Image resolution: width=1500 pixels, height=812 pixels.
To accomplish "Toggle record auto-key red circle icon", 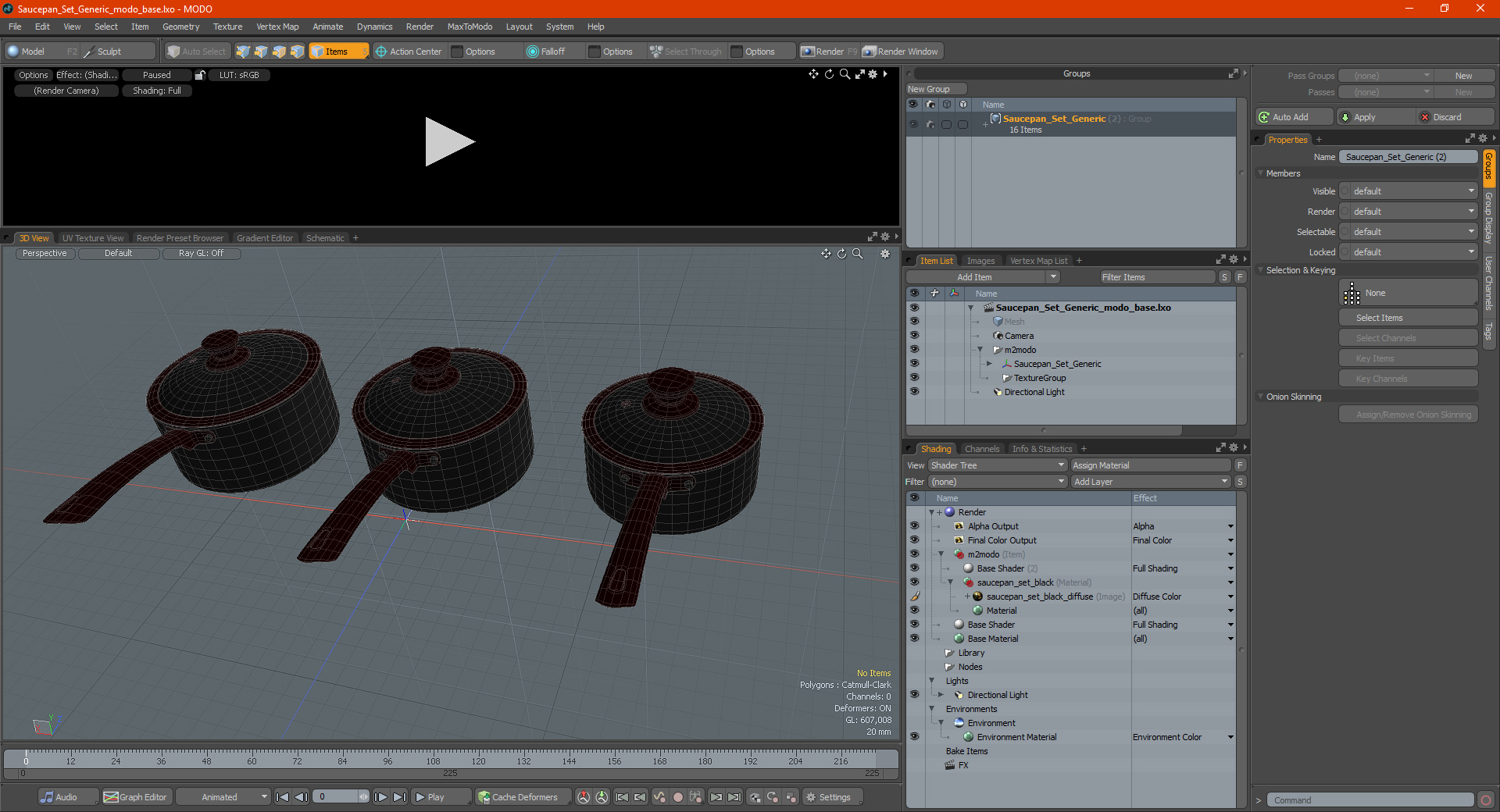I will [x=678, y=797].
